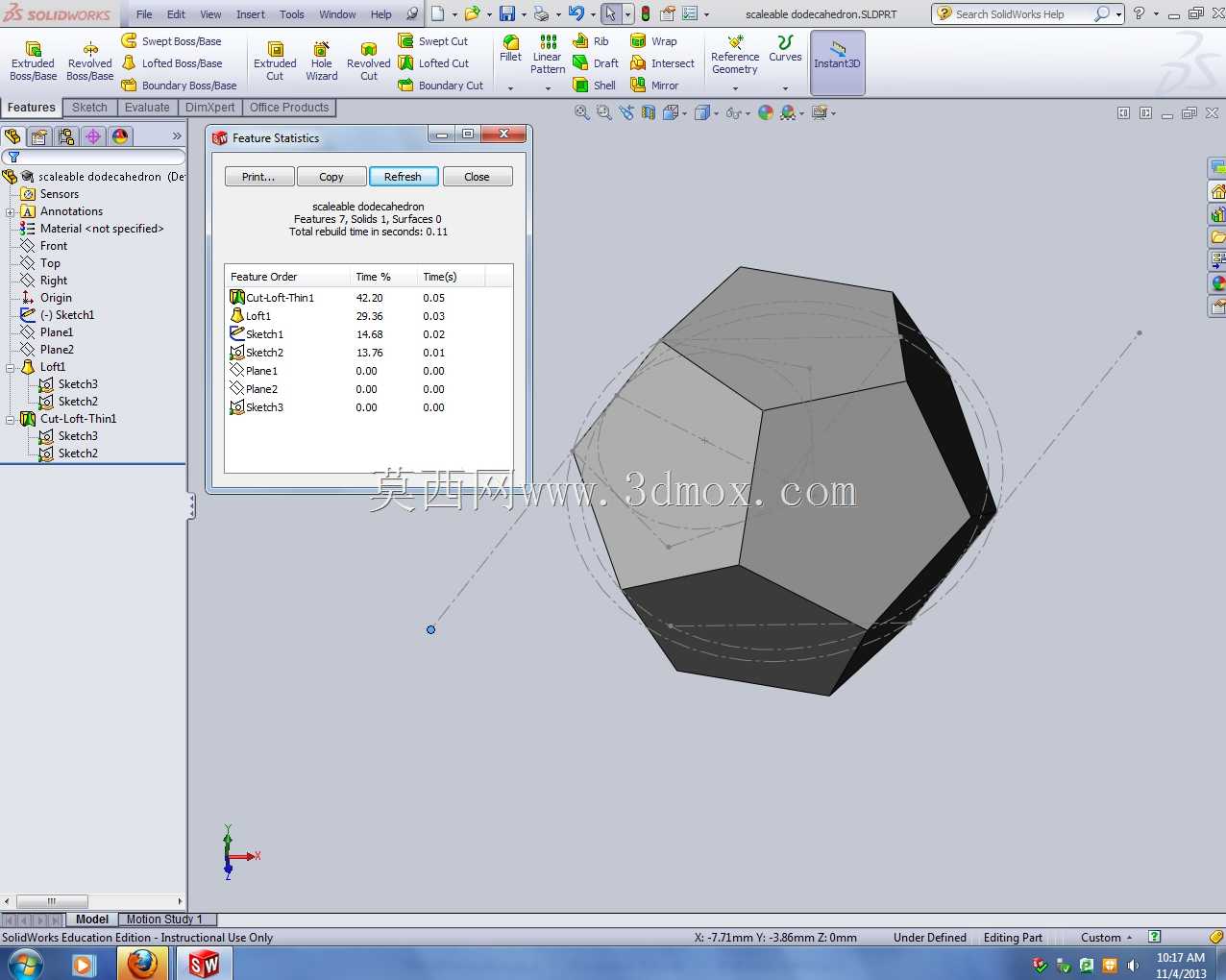Image resolution: width=1226 pixels, height=980 pixels.
Task: Choose Boundary Cut tool
Action: coord(441,86)
